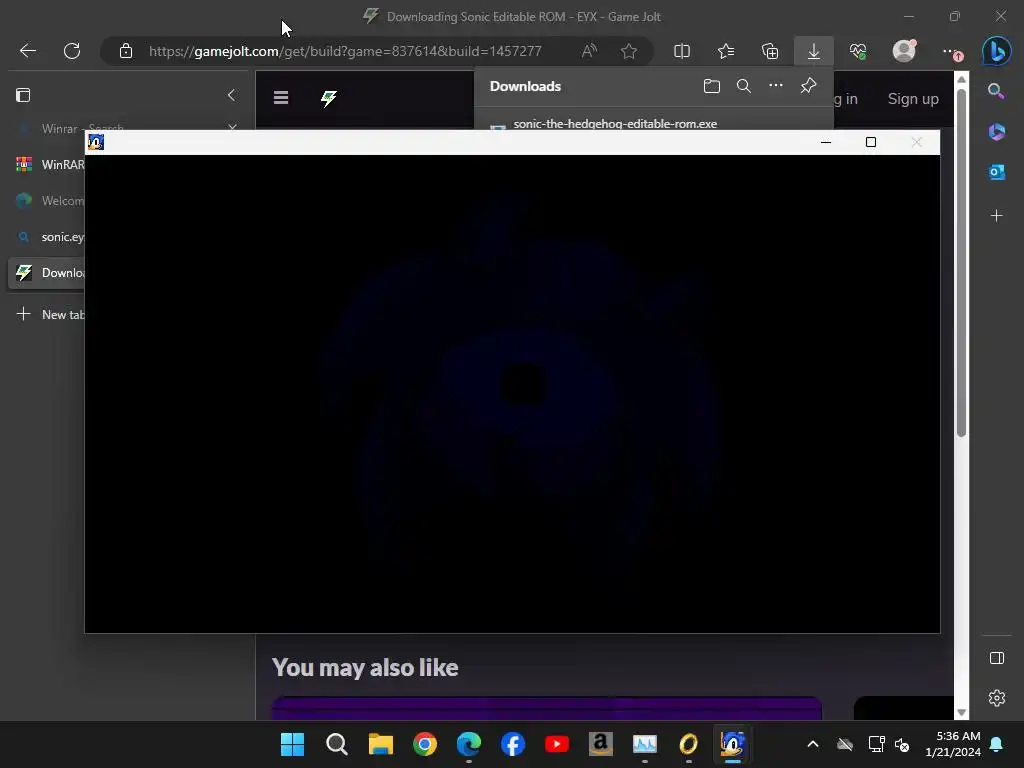Open the Sonic game window icon menu

coord(96,142)
